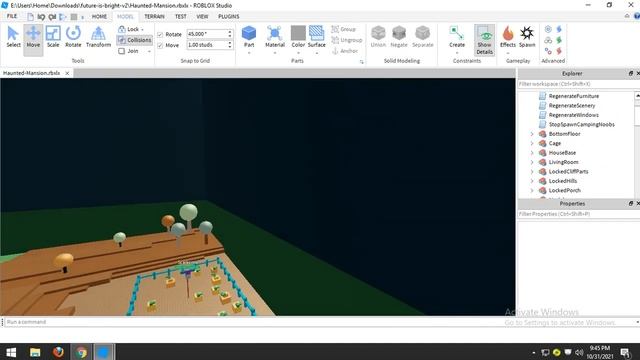
Task: Pick the Scale tool
Action: (53, 37)
